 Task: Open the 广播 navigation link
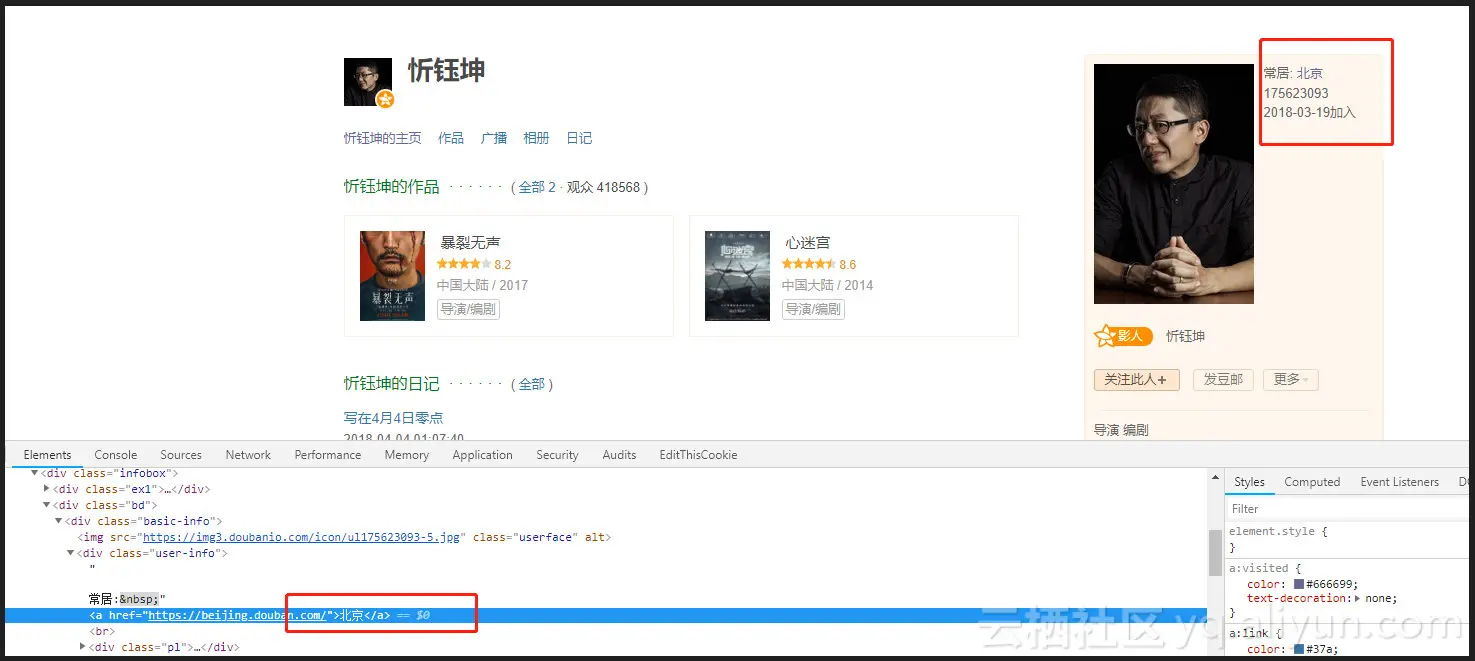click(x=494, y=138)
